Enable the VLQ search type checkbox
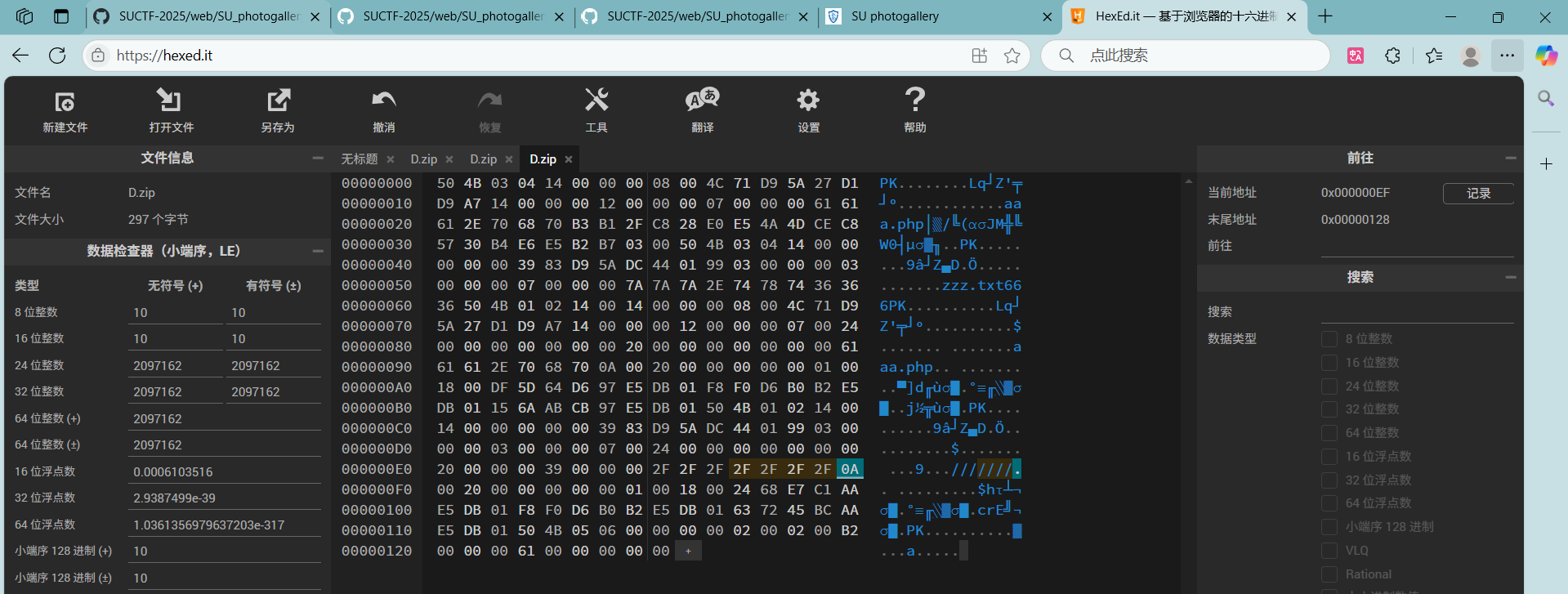1568x594 pixels. (x=1329, y=550)
